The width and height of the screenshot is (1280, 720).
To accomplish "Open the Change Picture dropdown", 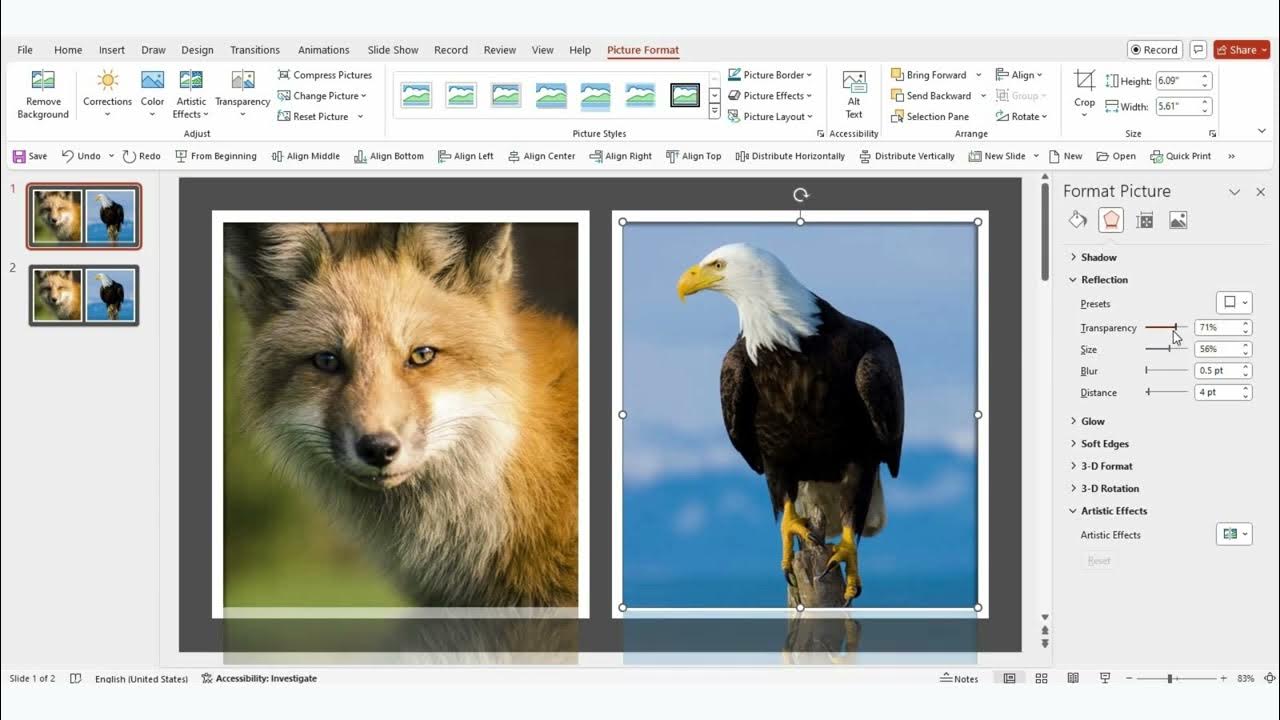I will 322,96.
